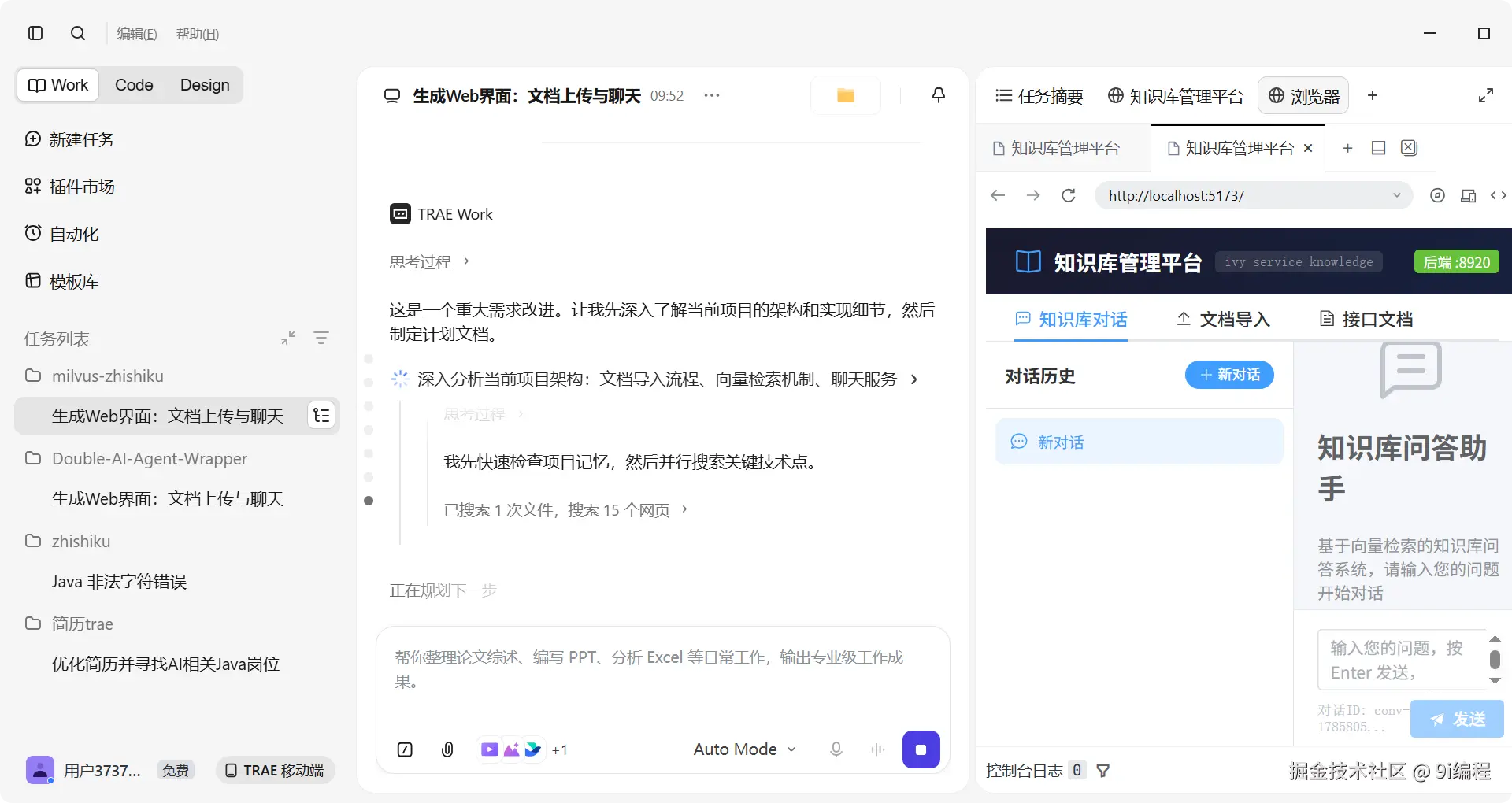Open the 插件市场 plugin market
The height and width of the screenshot is (803, 1512).
click(x=69, y=187)
